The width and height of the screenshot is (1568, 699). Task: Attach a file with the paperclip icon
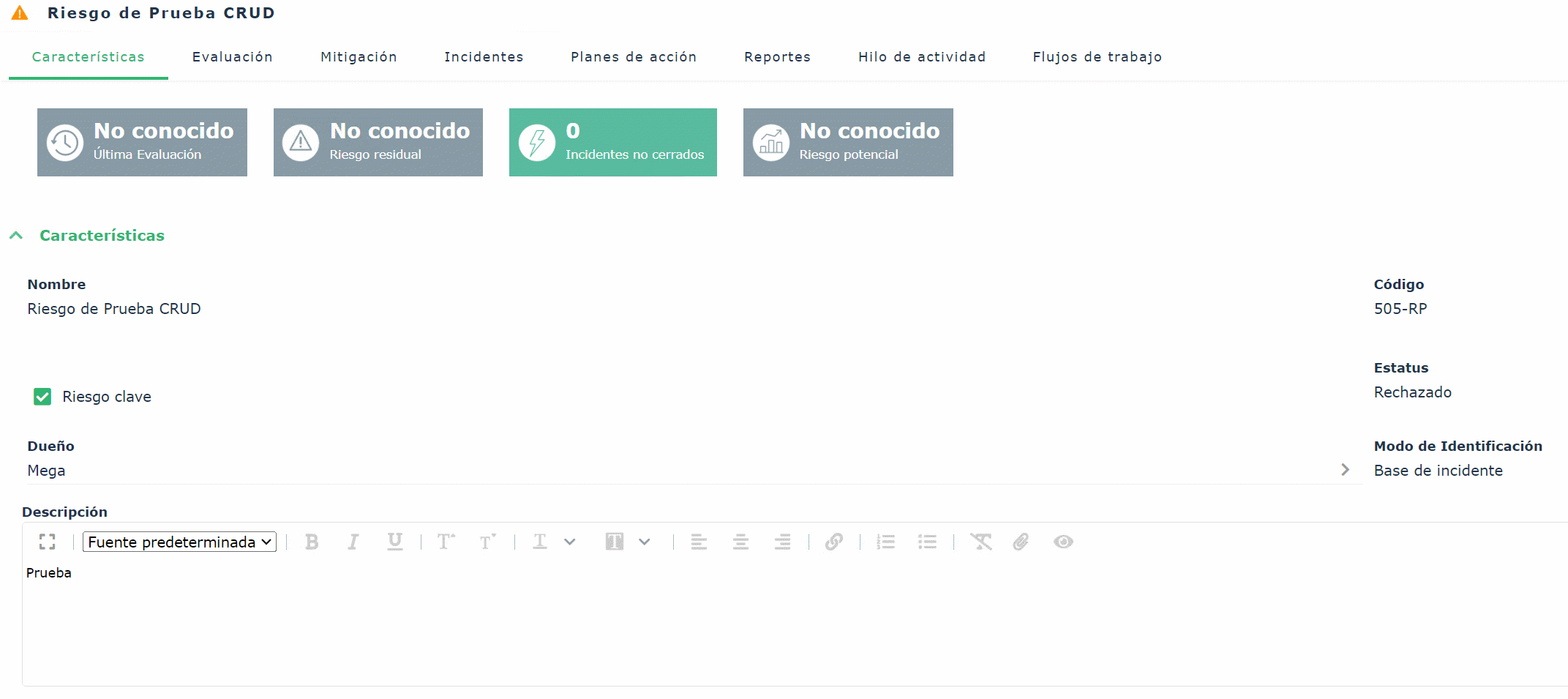tap(1021, 542)
